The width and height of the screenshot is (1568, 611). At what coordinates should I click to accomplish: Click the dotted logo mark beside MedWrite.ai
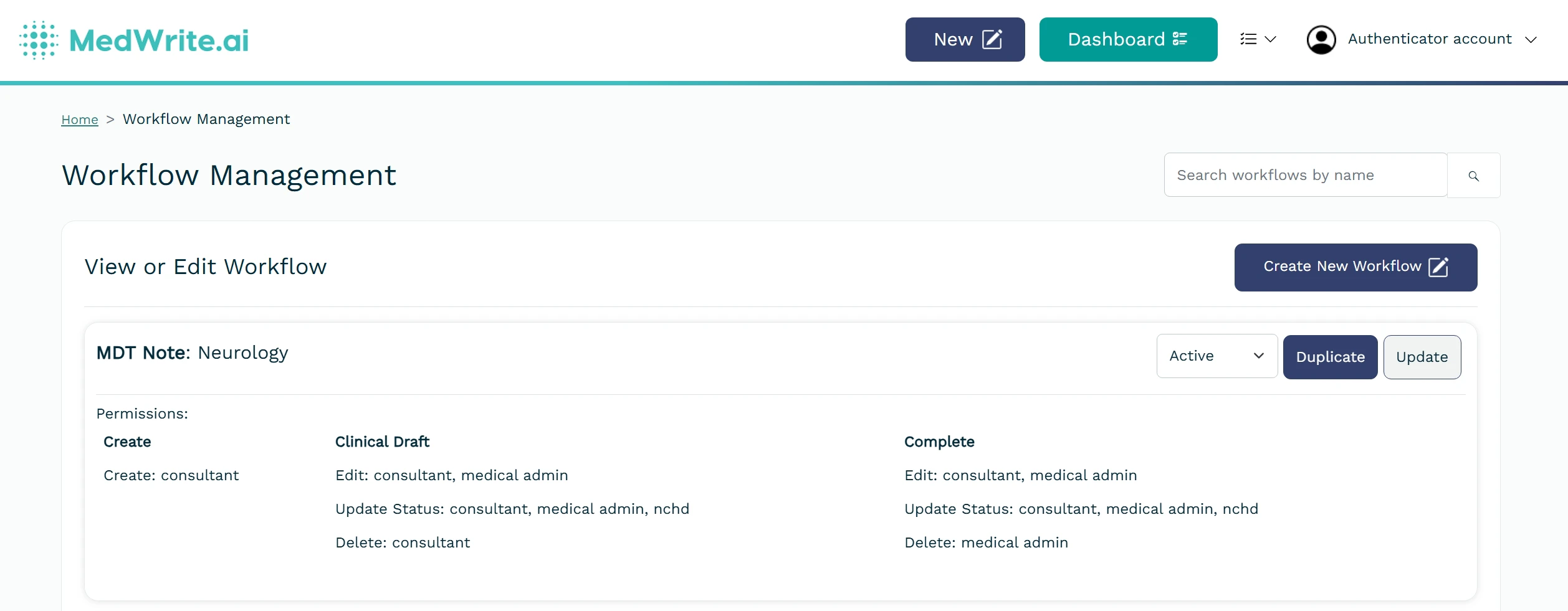click(x=37, y=39)
